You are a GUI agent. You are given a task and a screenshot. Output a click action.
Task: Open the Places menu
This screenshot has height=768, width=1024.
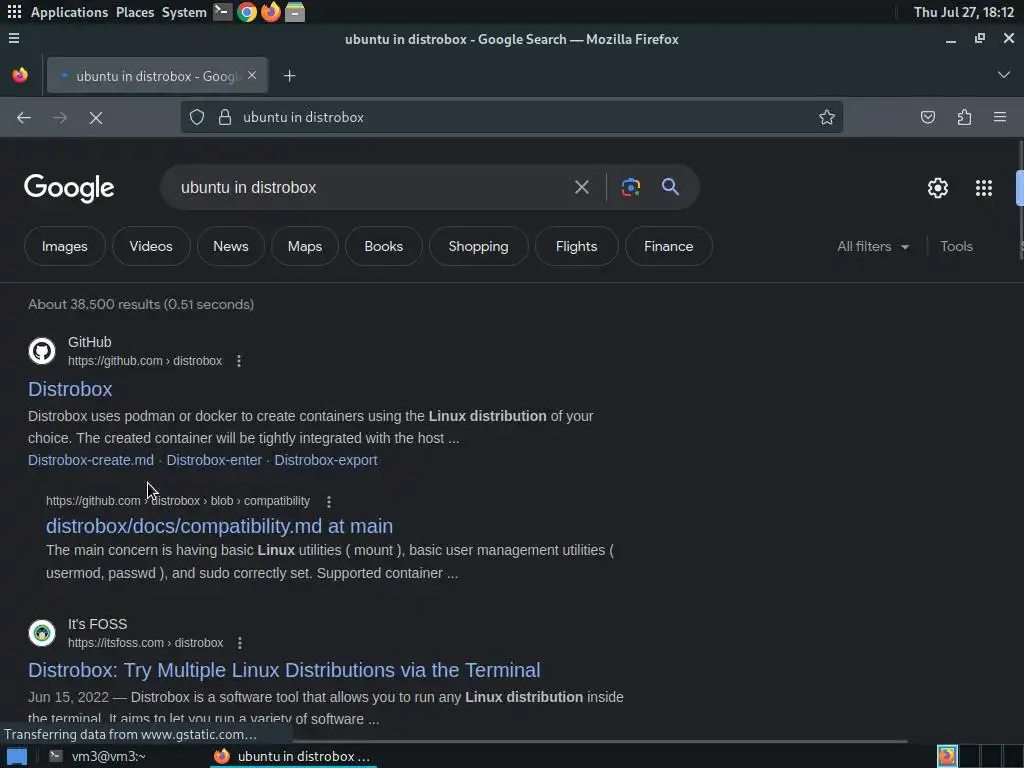(135, 12)
